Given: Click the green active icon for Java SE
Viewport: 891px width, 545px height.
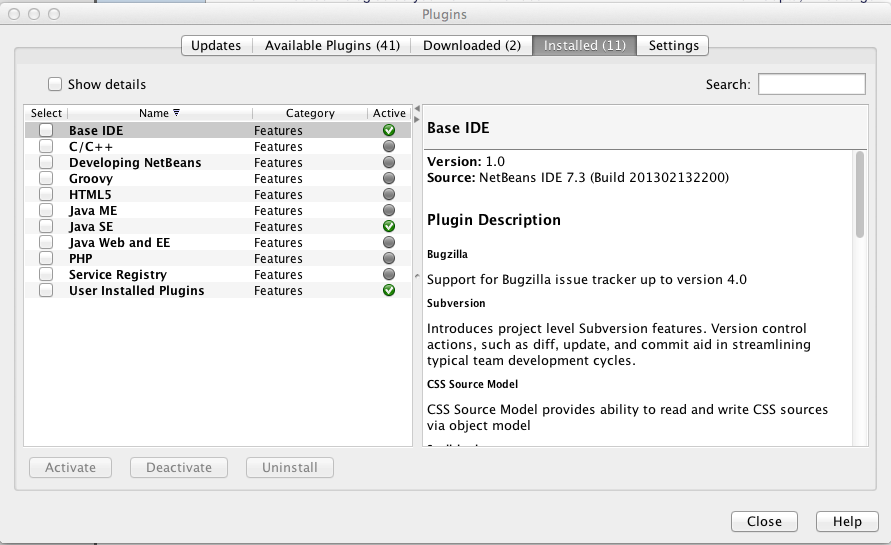Looking at the screenshot, I should tap(389, 227).
